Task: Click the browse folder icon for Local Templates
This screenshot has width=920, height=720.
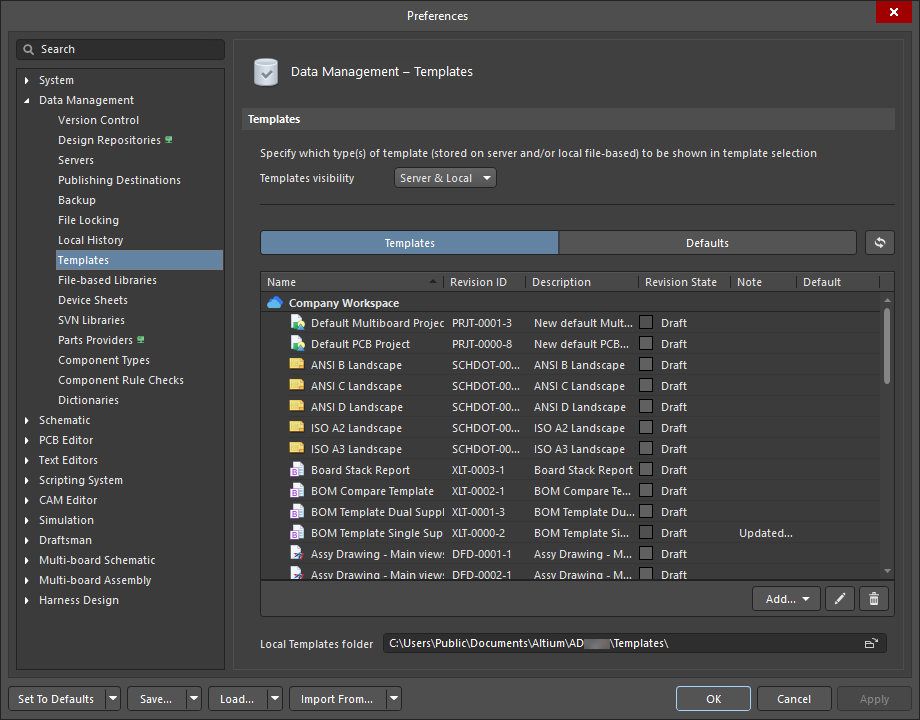Action: tap(871, 643)
